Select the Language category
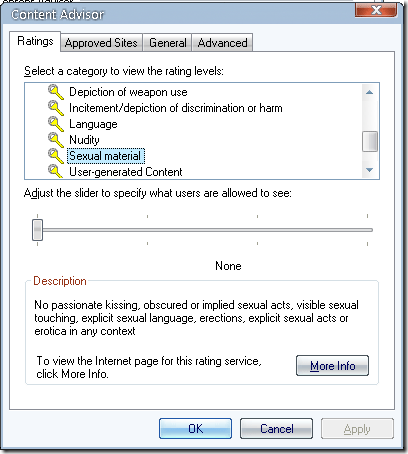 coord(93,124)
